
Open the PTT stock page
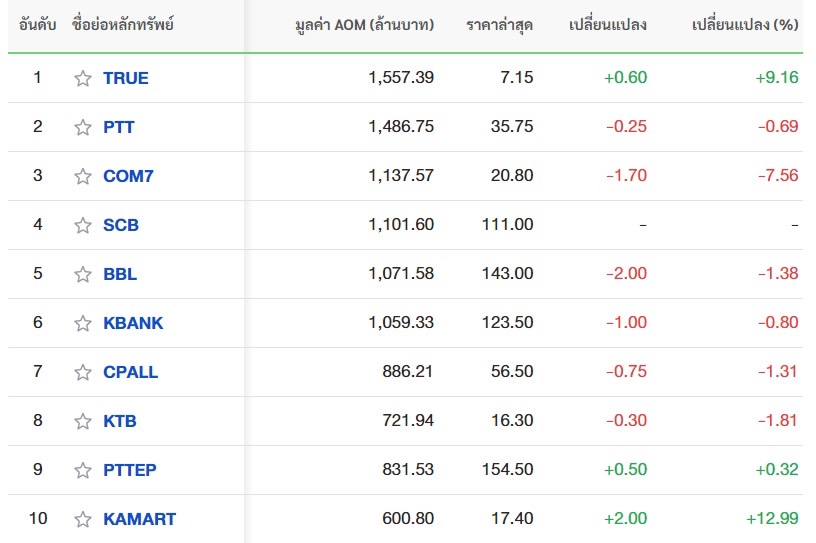tap(119, 127)
